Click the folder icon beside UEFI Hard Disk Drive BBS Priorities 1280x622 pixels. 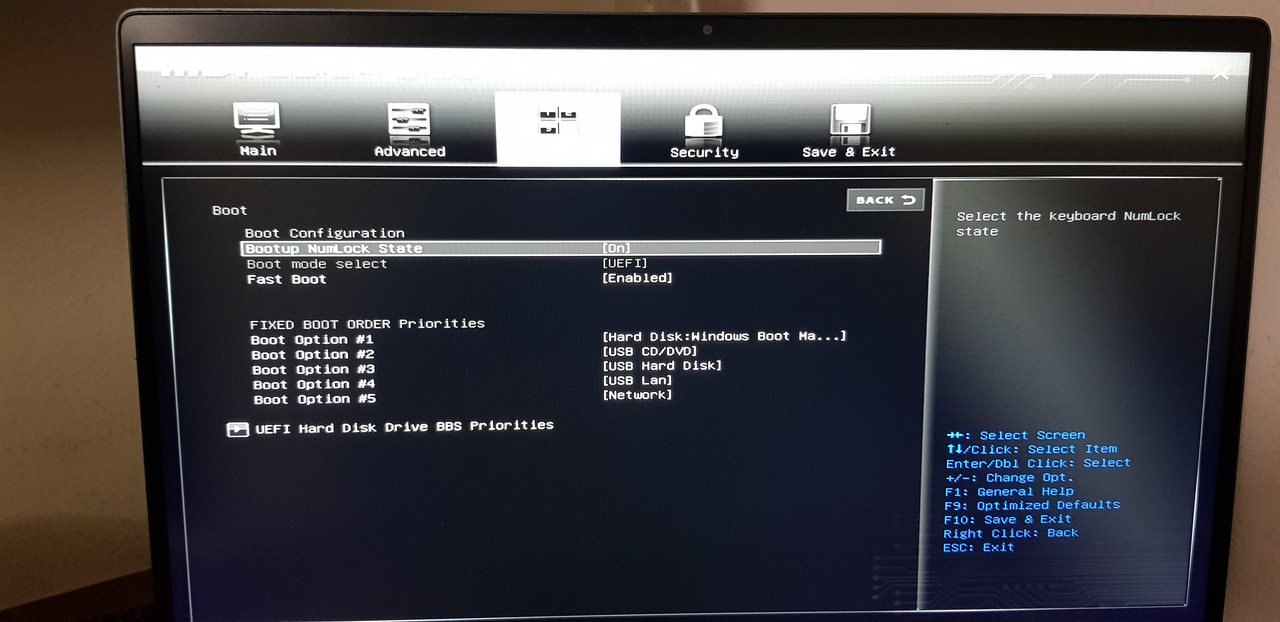[x=237, y=429]
